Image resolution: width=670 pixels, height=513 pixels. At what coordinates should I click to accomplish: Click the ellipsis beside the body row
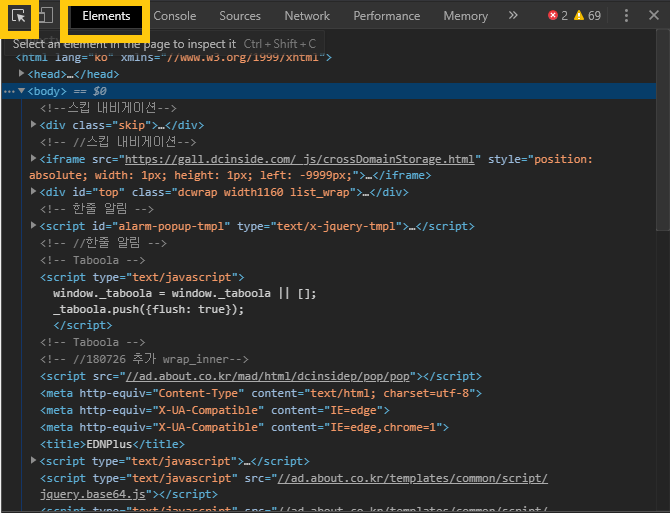pyautogui.click(x=9, y=91)
